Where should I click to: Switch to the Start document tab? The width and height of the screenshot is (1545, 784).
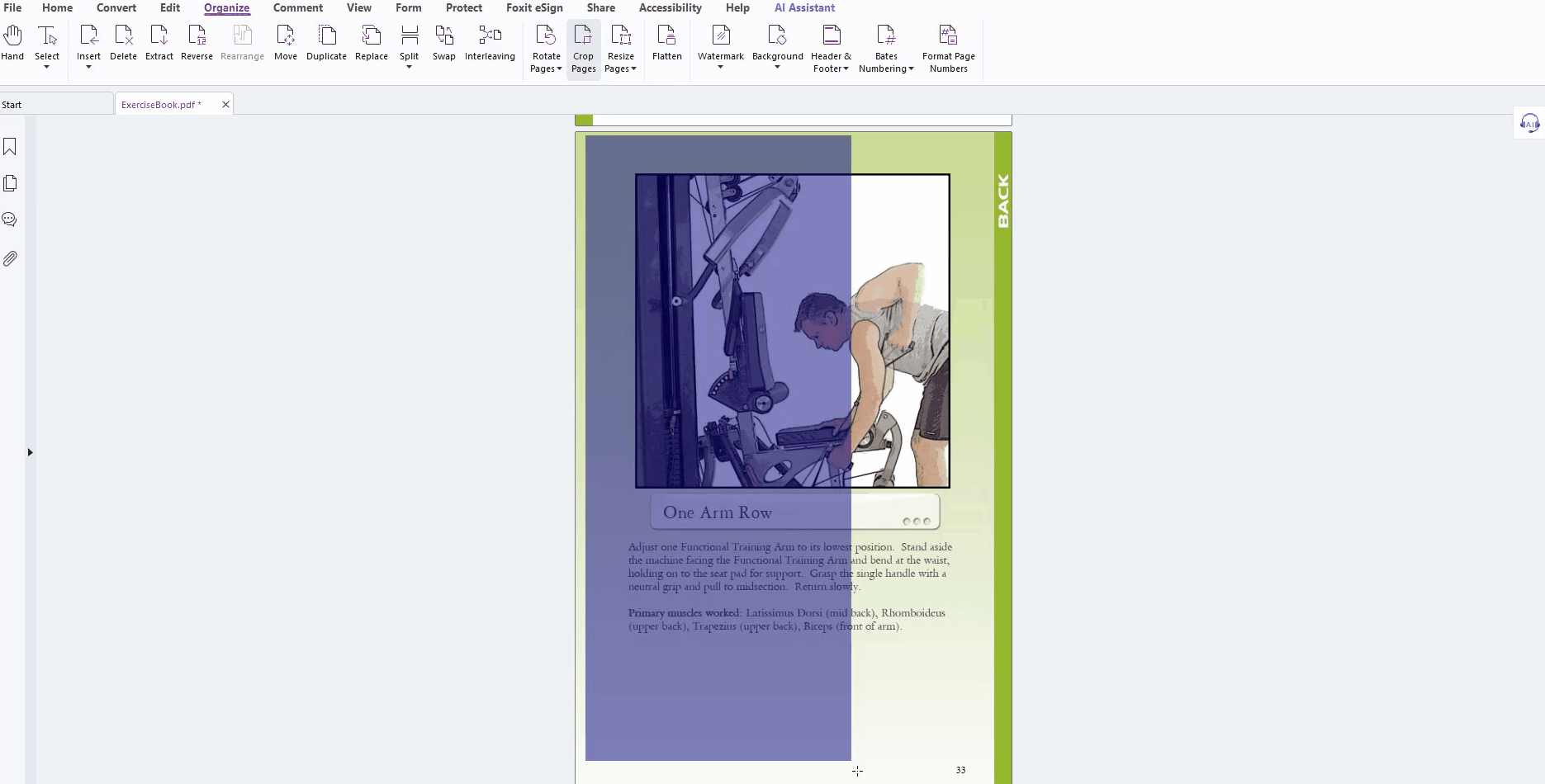(56, 104)
